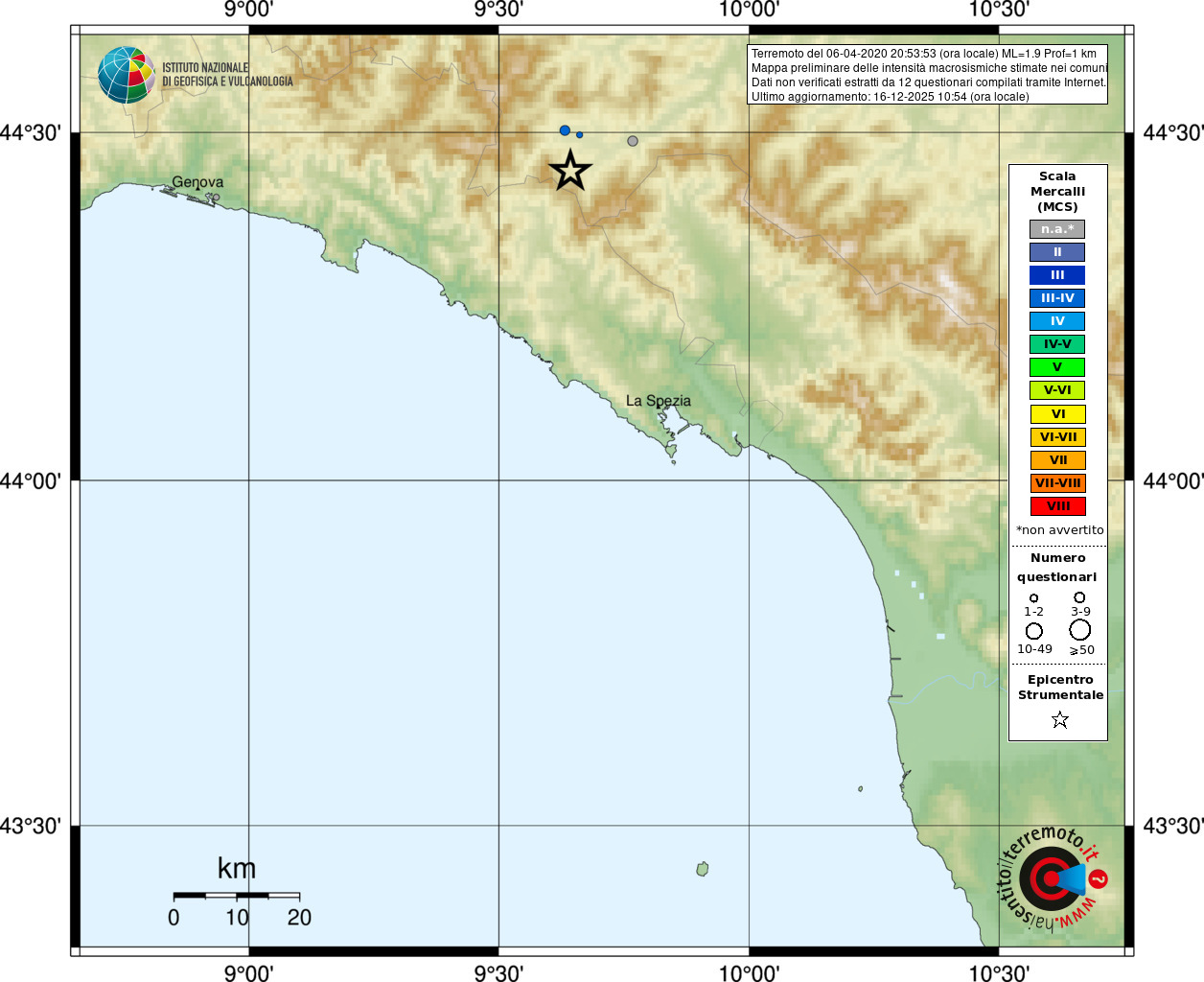Click the legend epicenter star symbol
This screenshot has height=982, width=1204.
(x=1059, y=719)
